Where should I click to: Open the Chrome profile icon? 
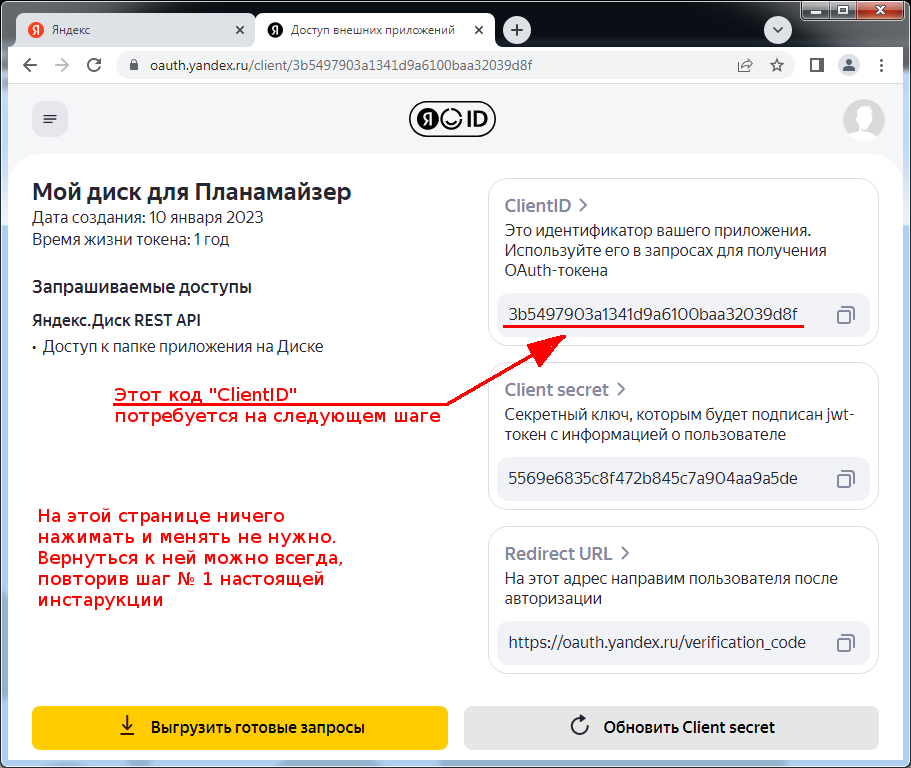pos(849,65)
